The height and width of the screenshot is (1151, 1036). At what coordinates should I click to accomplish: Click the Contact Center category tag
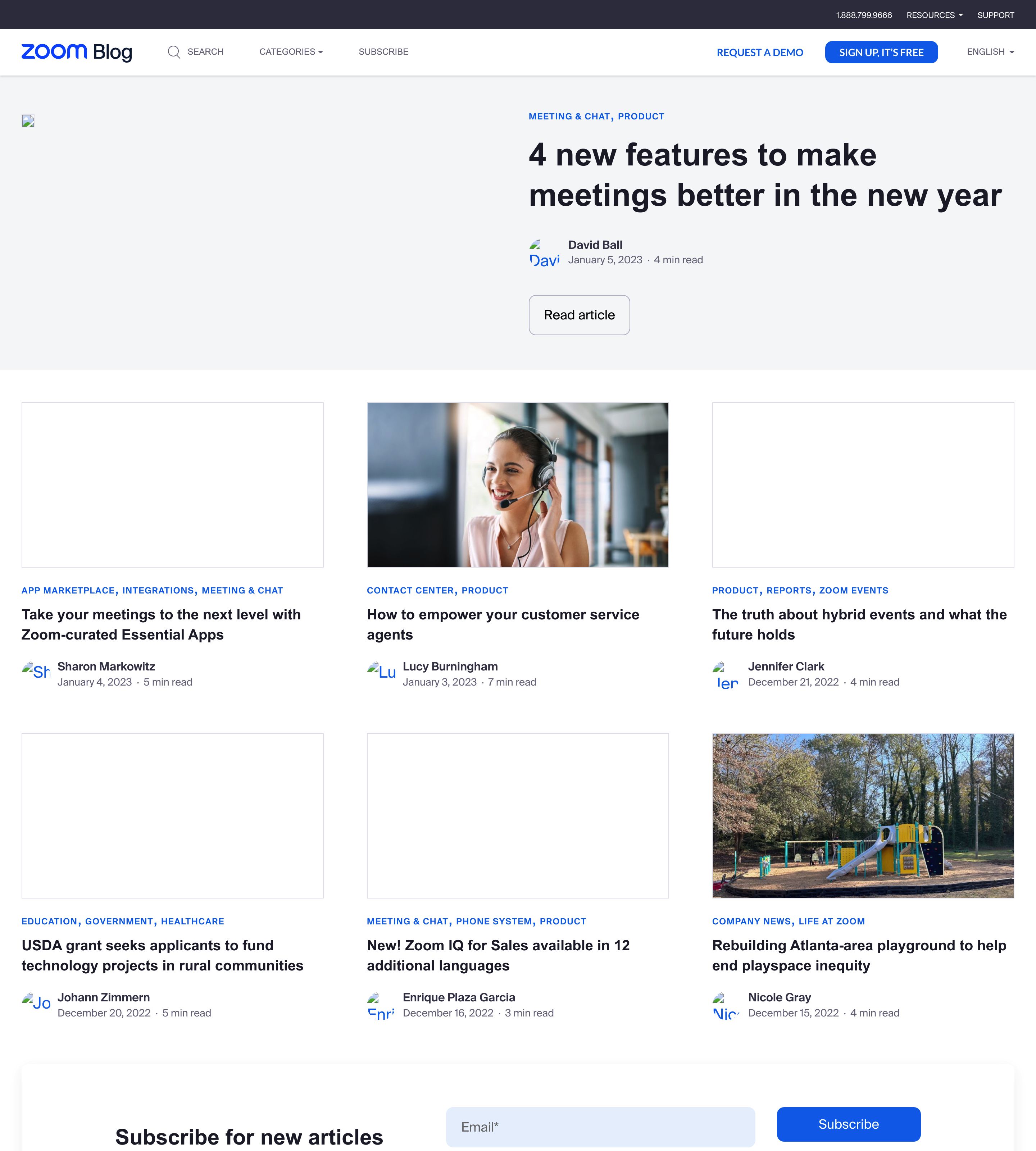click(x=410, y=590)
